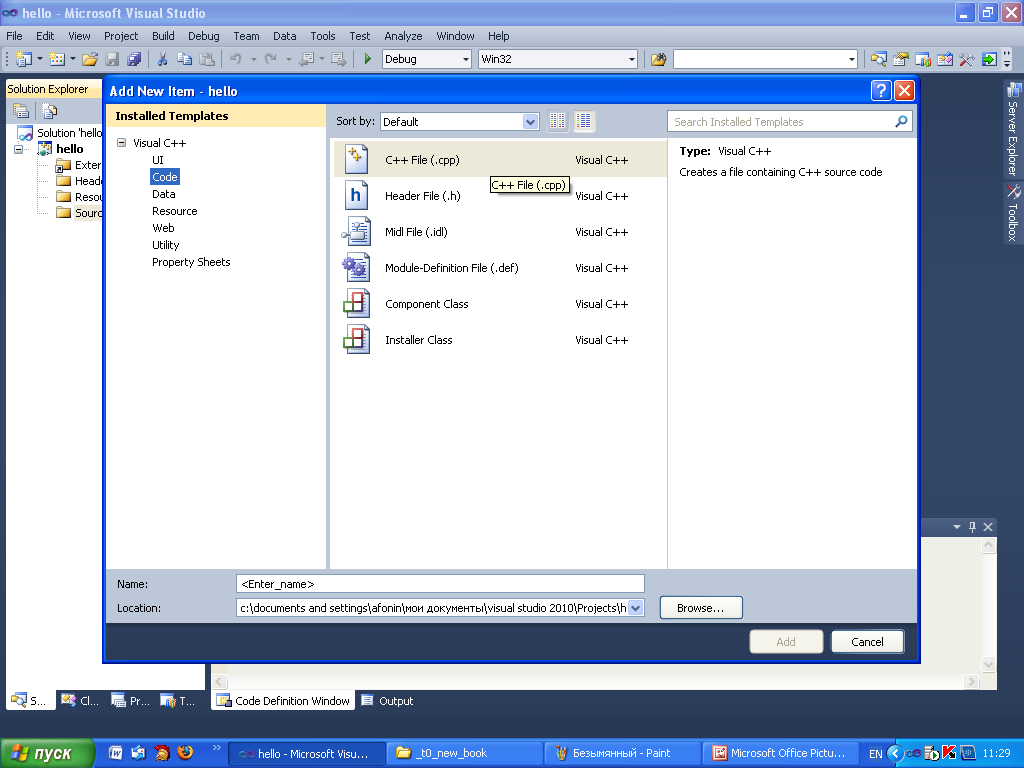The height and width of the screenshot is (768, 1024).
Task: Click the Open File toolbar icon
Action: point(89,59)
